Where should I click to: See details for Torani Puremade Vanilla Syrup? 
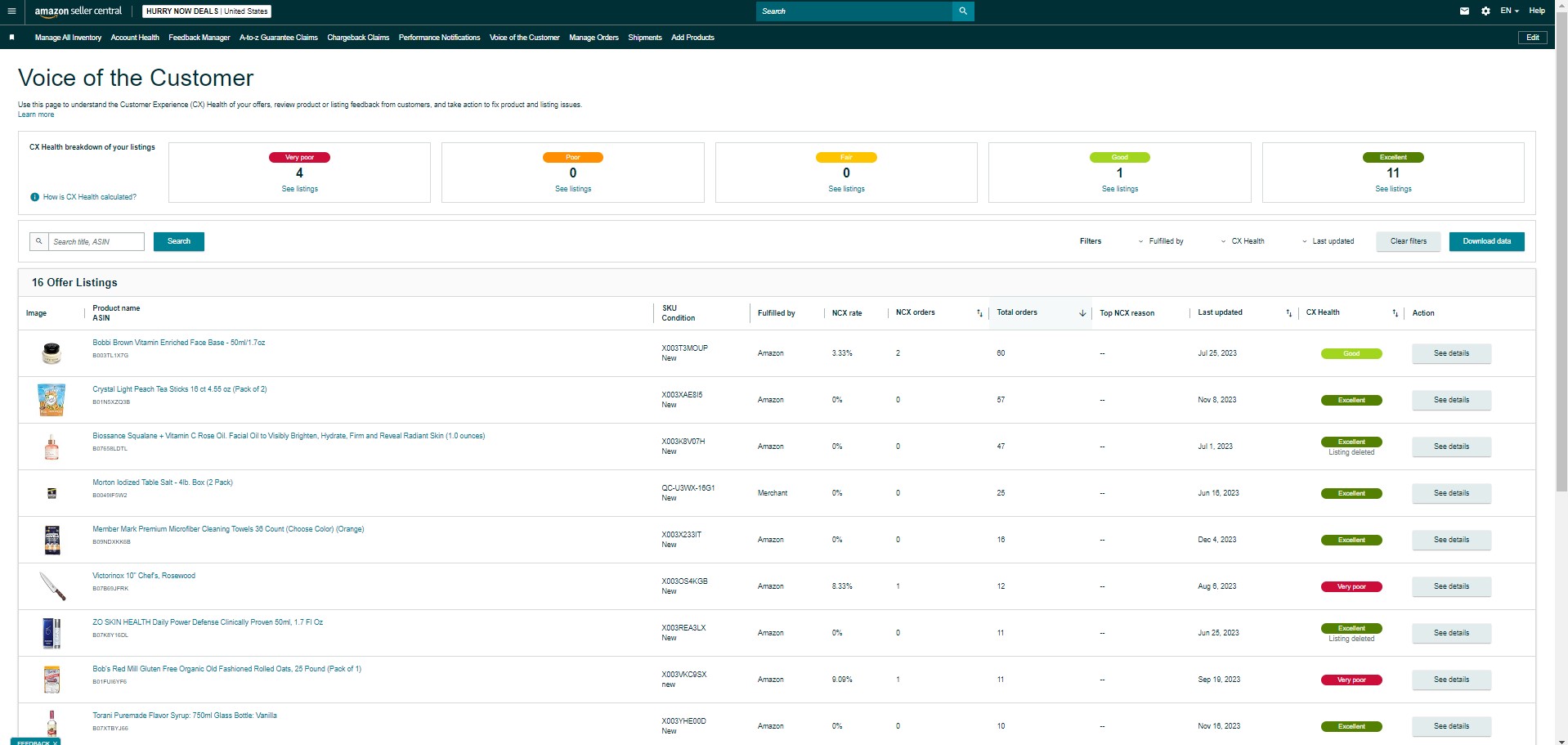click(x=1452, y=726)
